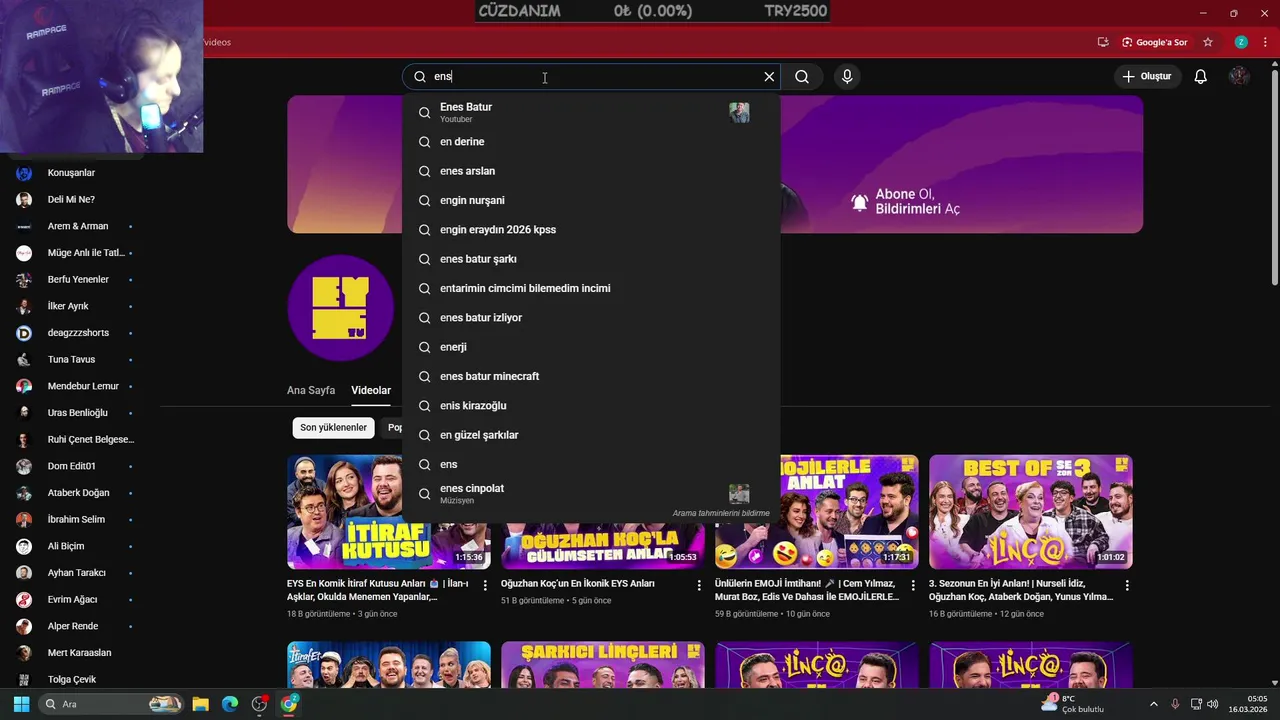Switch to the Ana Sayfa channel tab
This screenshot has width=1280, height=720.
311,390
